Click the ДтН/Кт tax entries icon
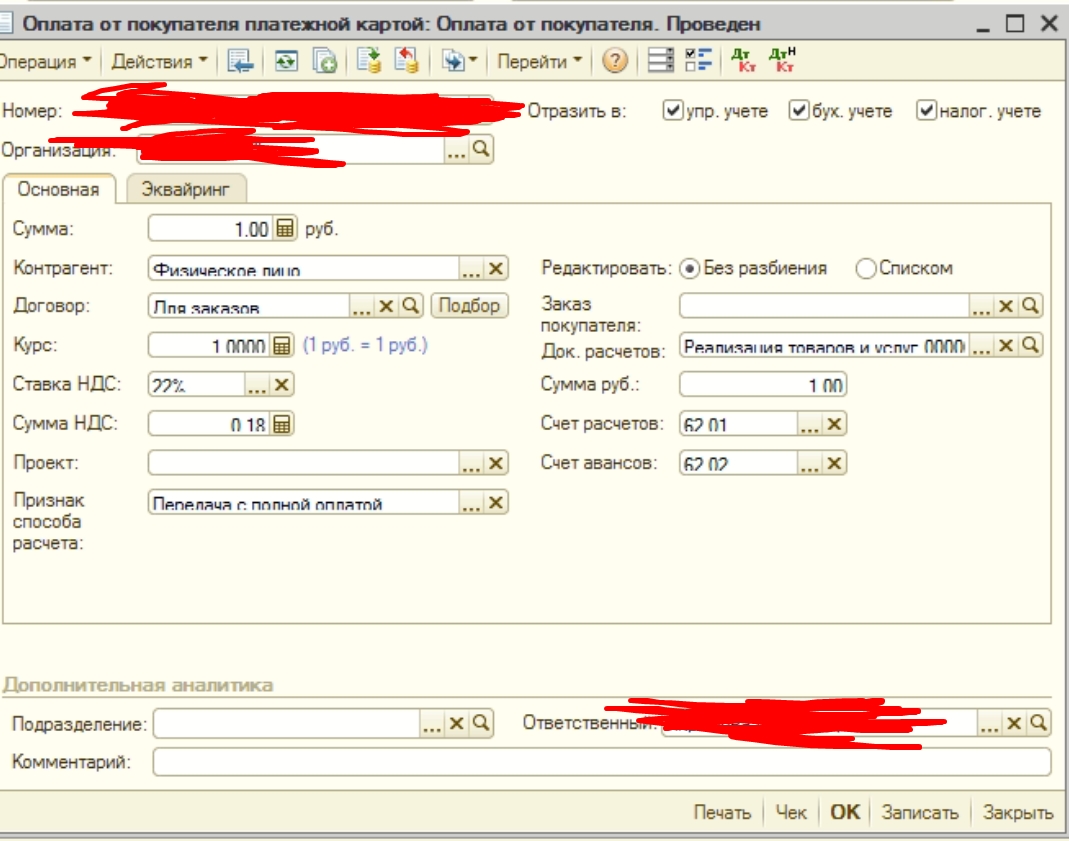 click(782, 62)
